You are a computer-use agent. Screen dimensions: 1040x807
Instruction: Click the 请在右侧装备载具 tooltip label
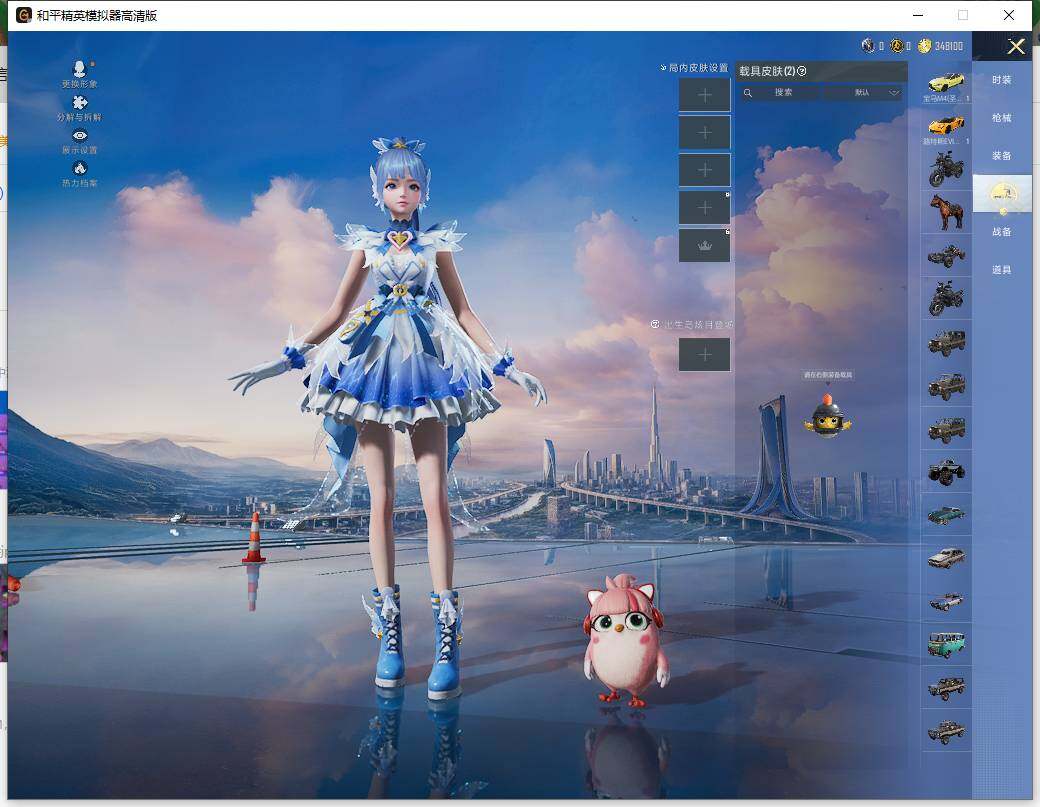click(828, 375)
